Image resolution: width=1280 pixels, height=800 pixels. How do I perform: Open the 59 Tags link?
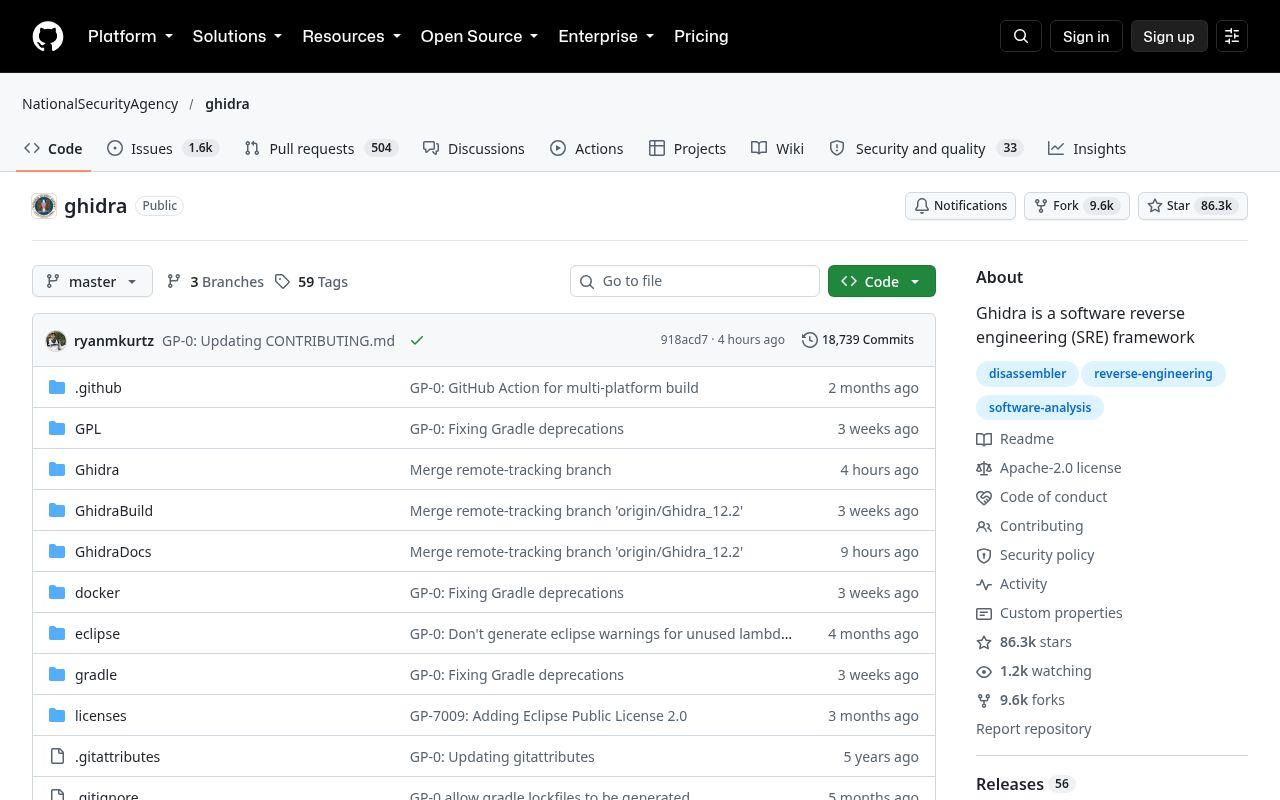(x=312, y=281)
